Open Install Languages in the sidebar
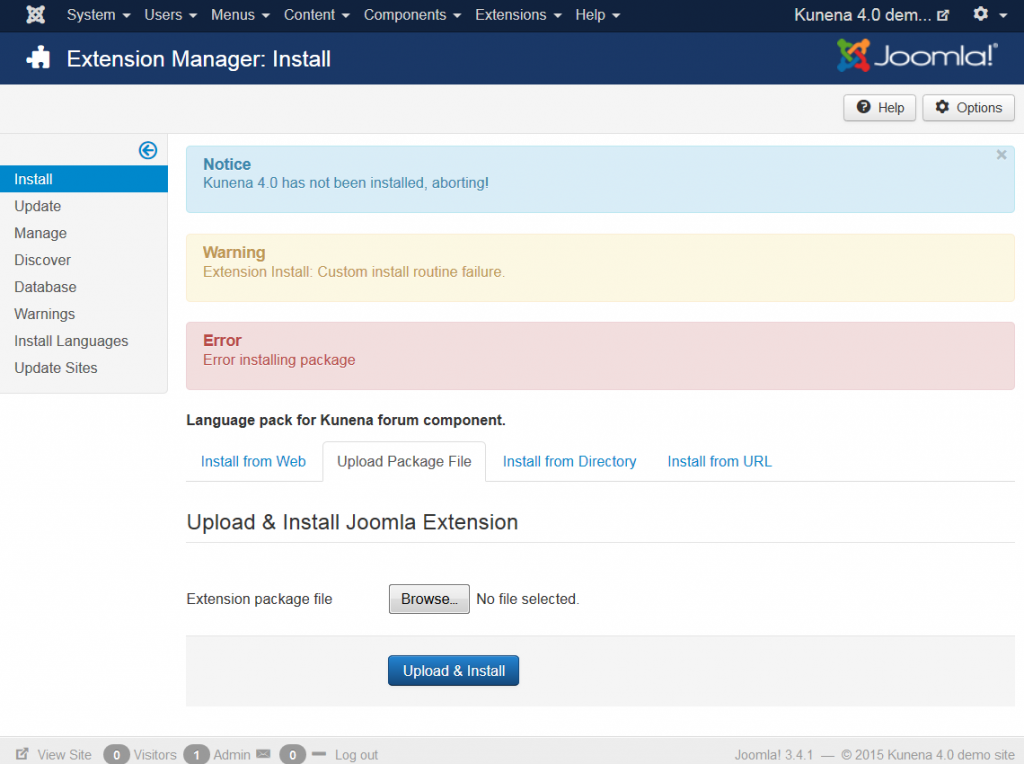This screenshot has width=1024, height=764. pos(71,341)
